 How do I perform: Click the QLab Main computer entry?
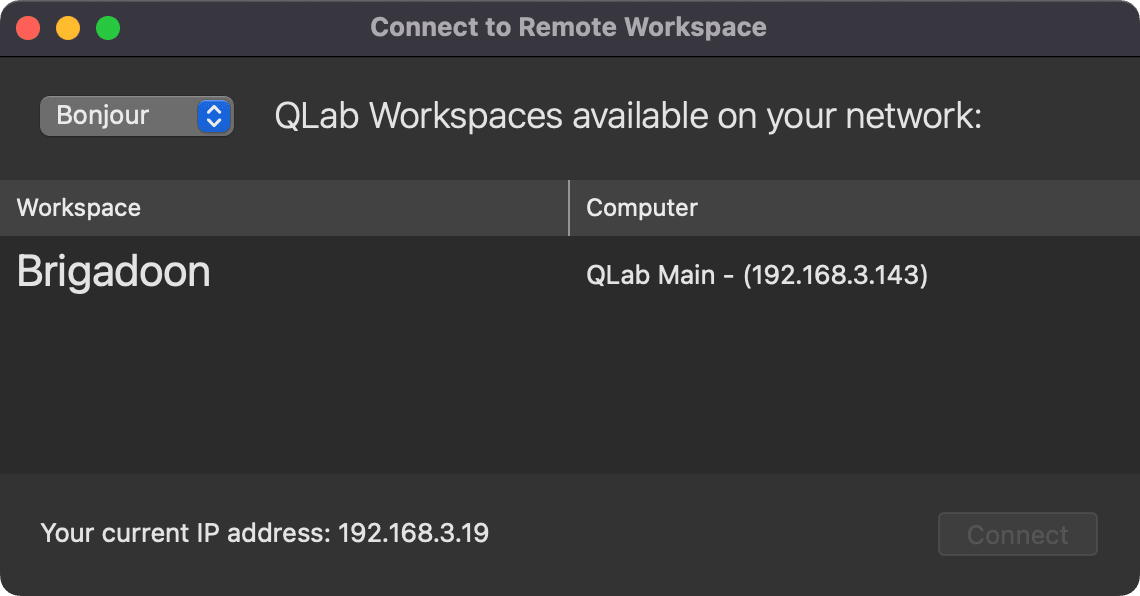[757, 274]
